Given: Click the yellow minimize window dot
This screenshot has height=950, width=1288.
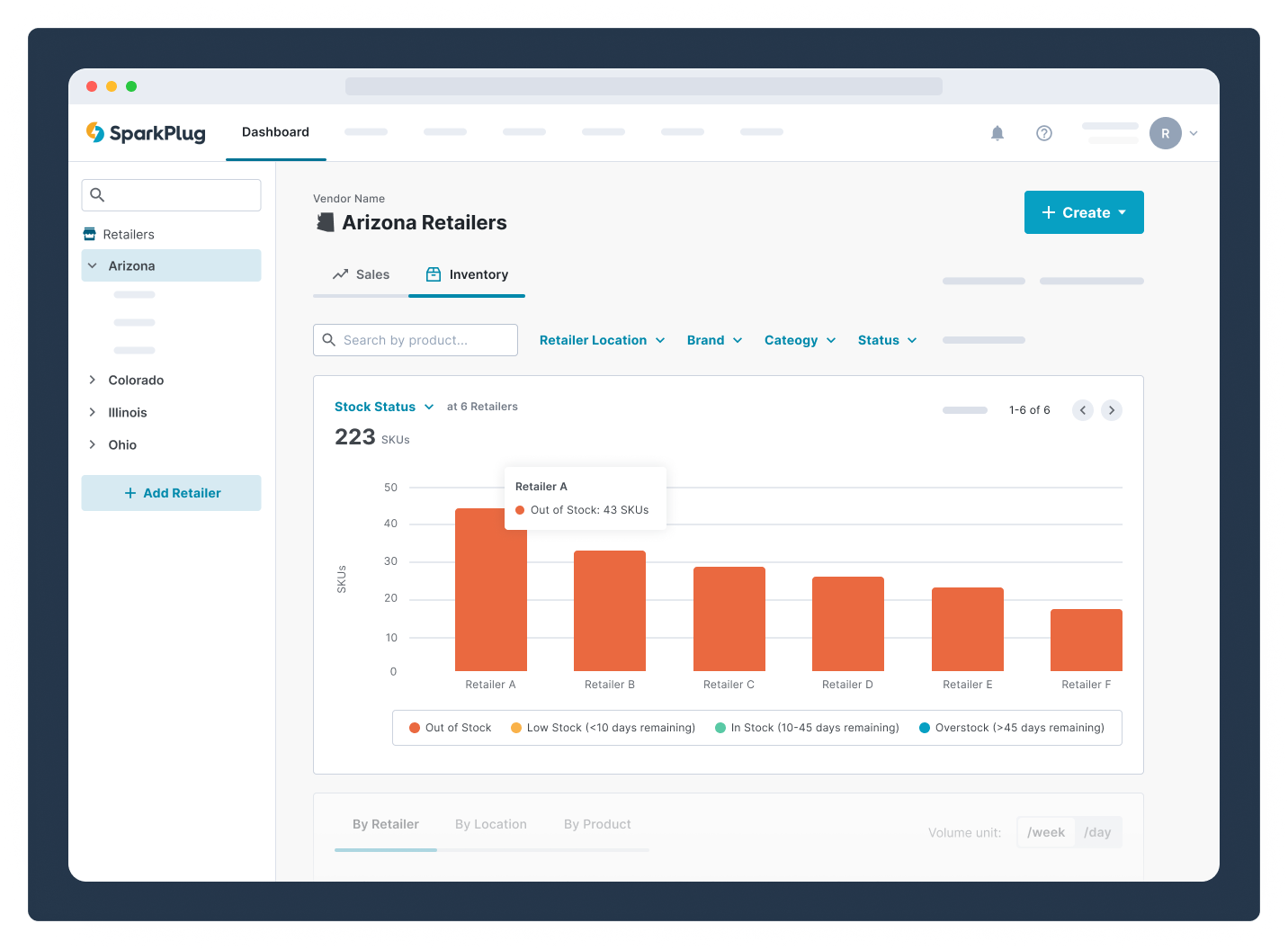Looking at the screenshot, I should [x=112, y=86].
